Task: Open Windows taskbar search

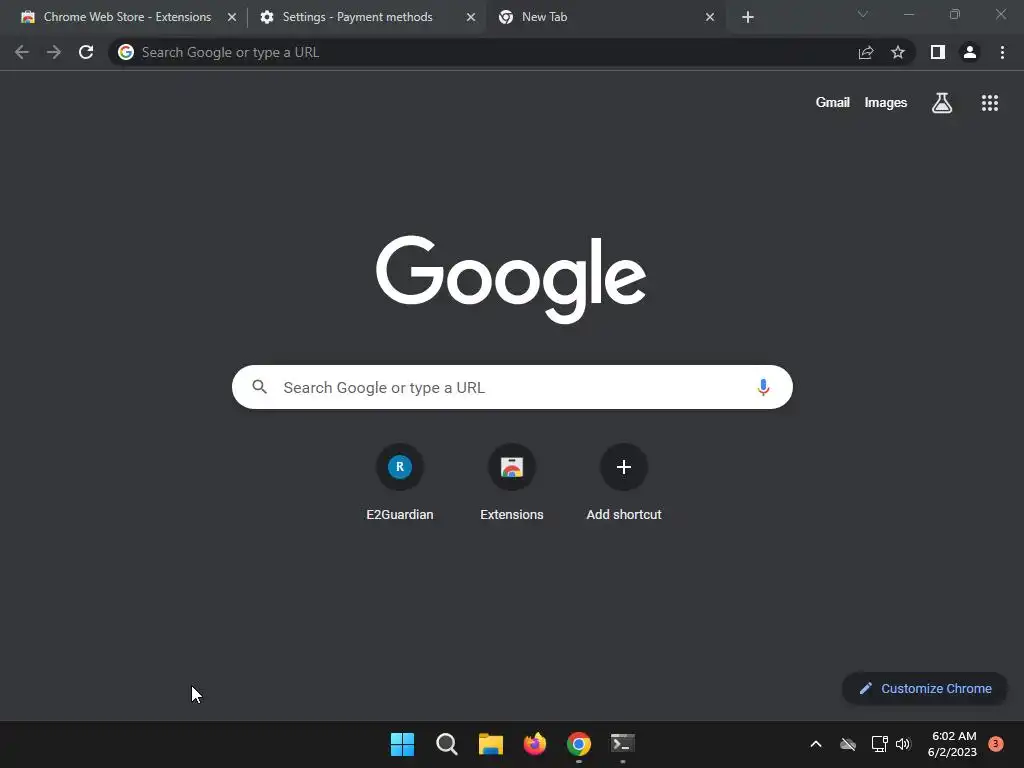Action: [447, 744]
